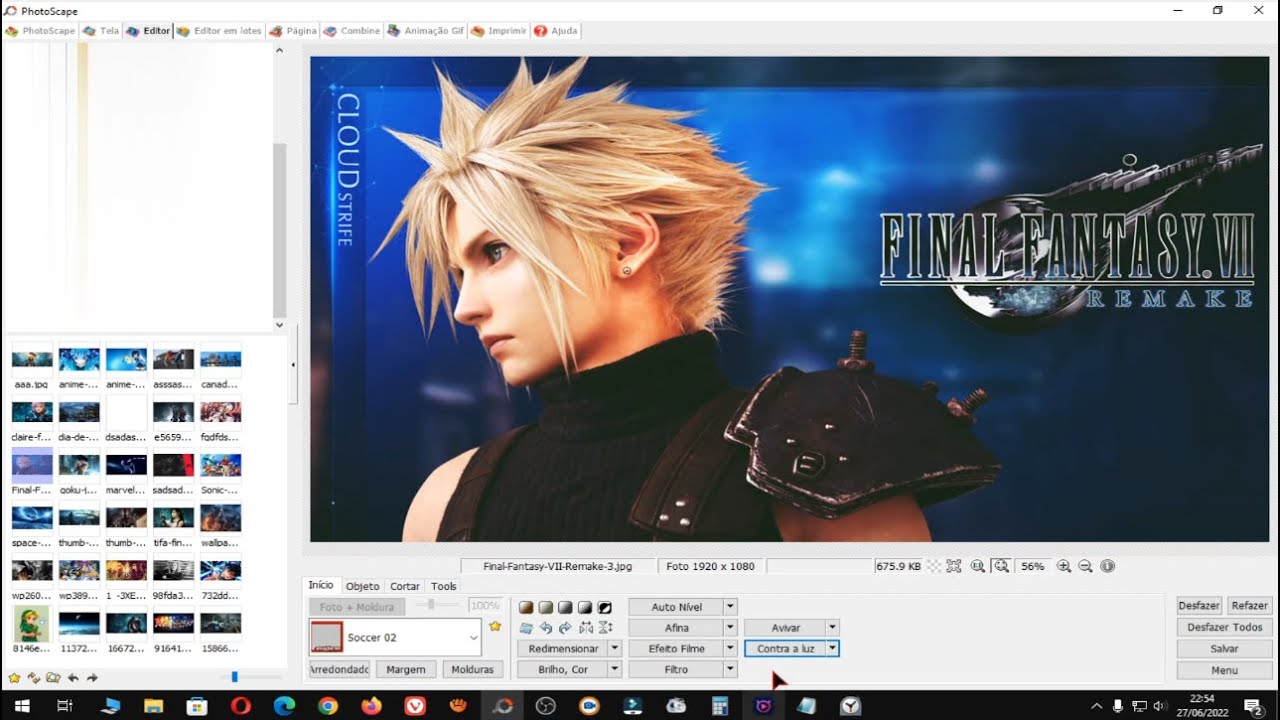Open the Afina dropdown arrow
This screenshot has height=720, width=1280.
point(731,628)
